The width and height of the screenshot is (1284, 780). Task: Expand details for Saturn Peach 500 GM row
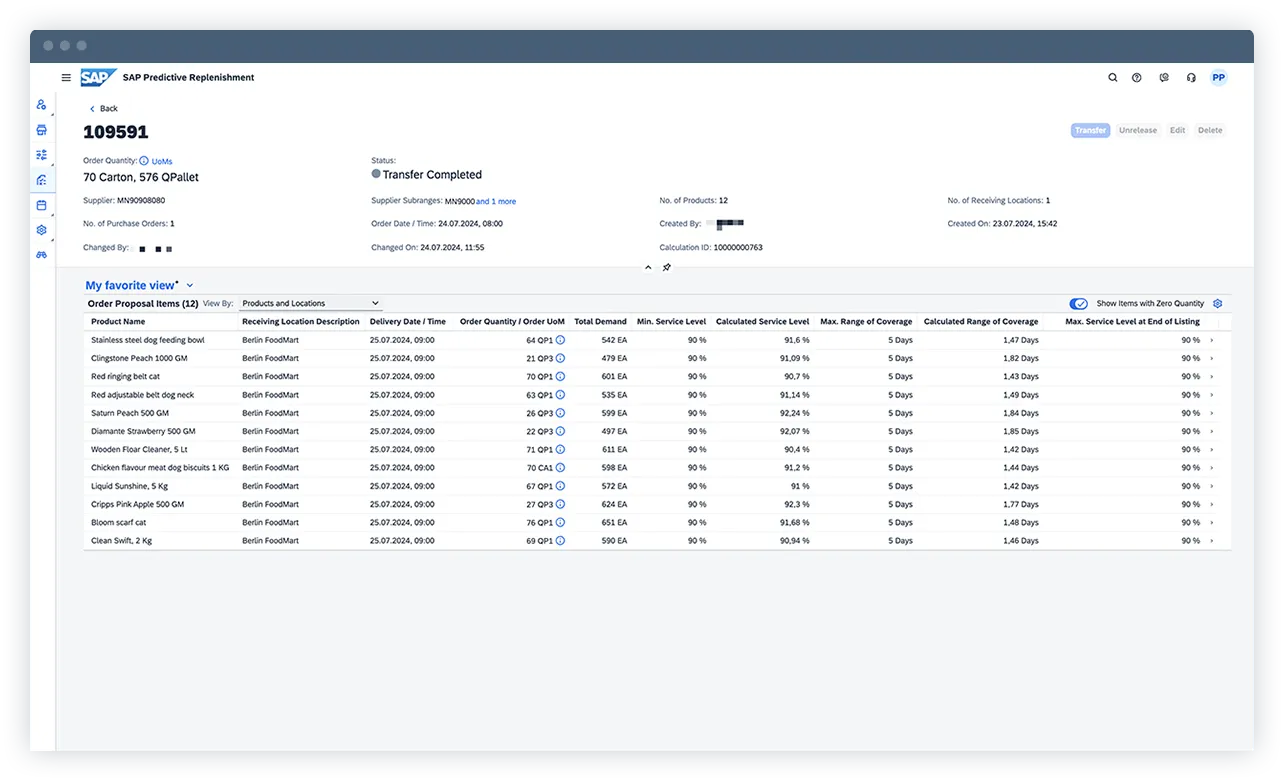tap(1213, 412)
